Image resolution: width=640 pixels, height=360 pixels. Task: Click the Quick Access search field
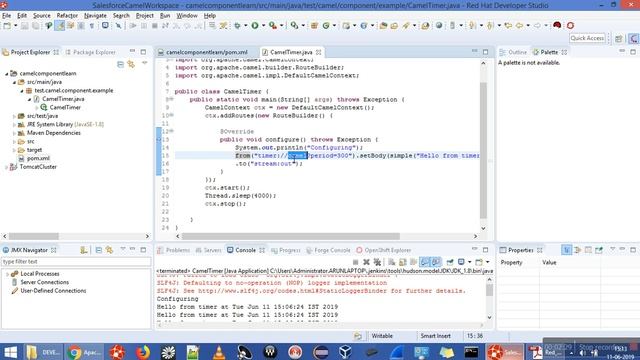tap(587, 38)
